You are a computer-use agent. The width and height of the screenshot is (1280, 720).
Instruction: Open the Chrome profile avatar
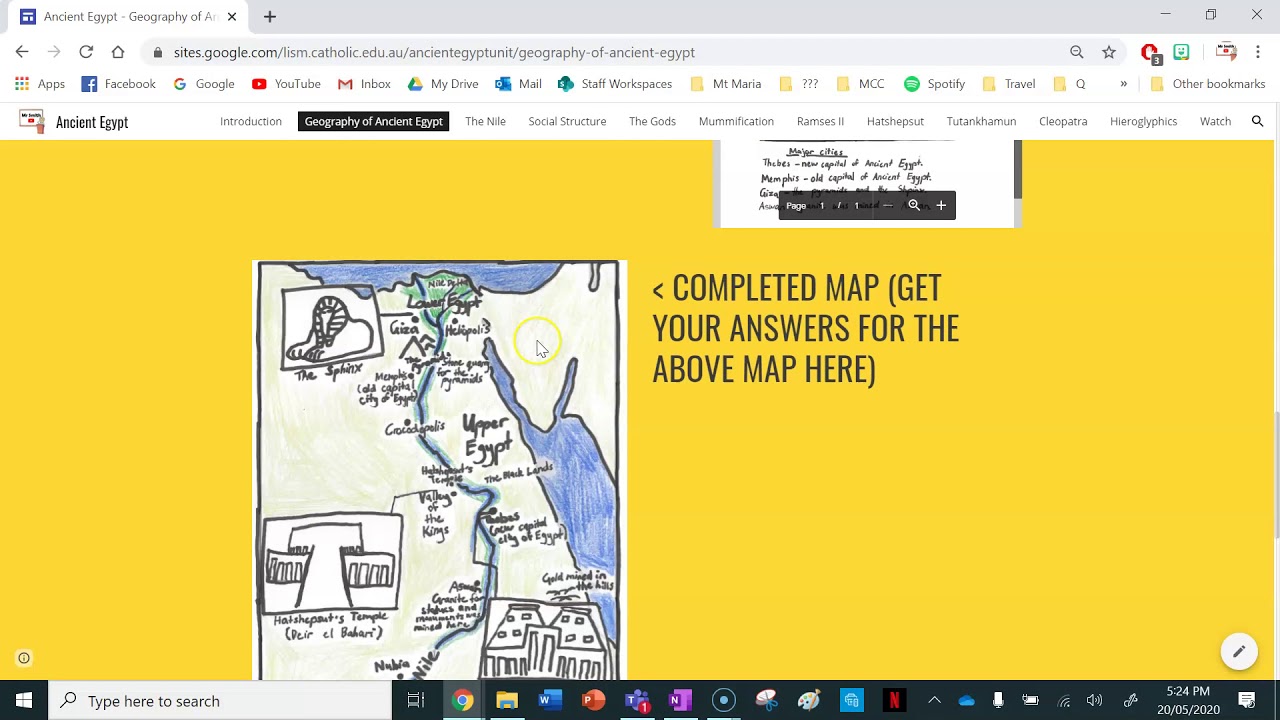click(x=1226, y=52)
